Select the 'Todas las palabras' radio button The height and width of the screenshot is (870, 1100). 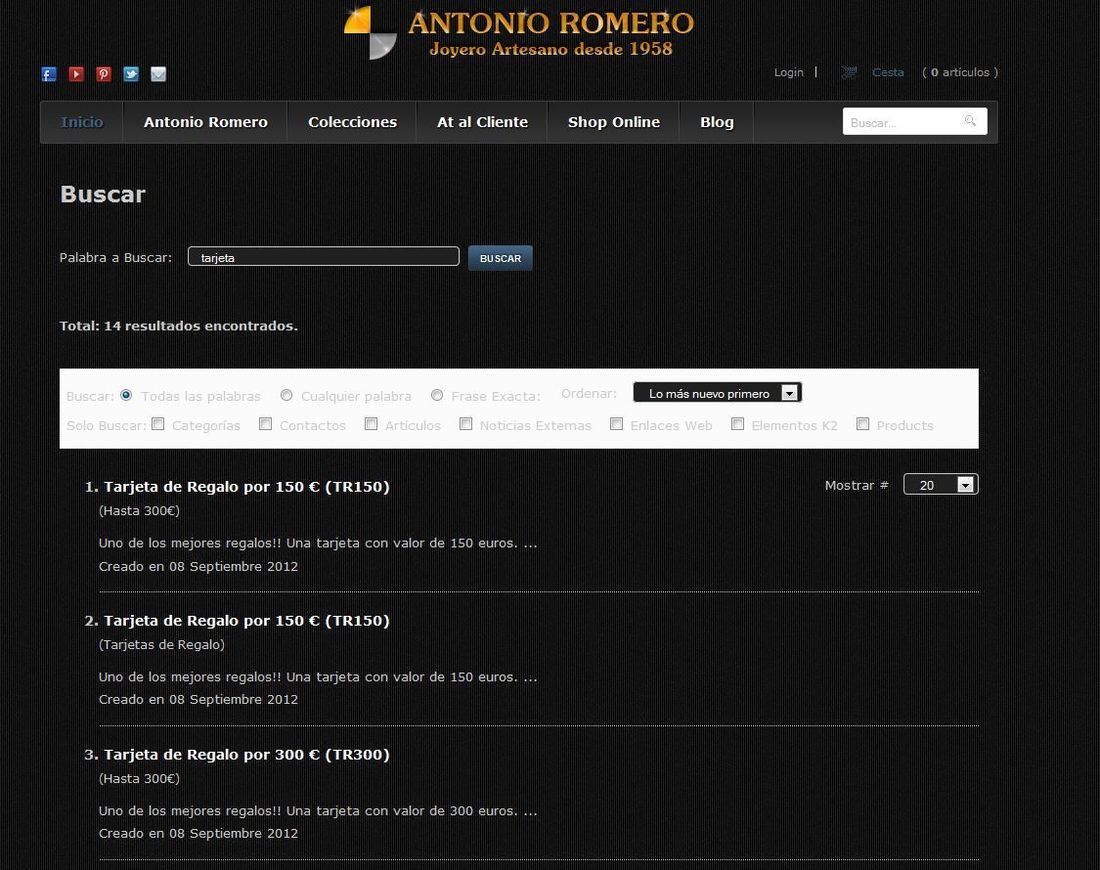[126, 395]
